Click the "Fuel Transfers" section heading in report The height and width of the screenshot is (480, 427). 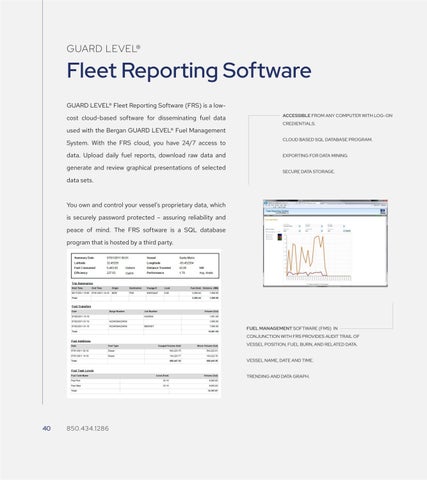pyautogui.click(x=81, y=306)
